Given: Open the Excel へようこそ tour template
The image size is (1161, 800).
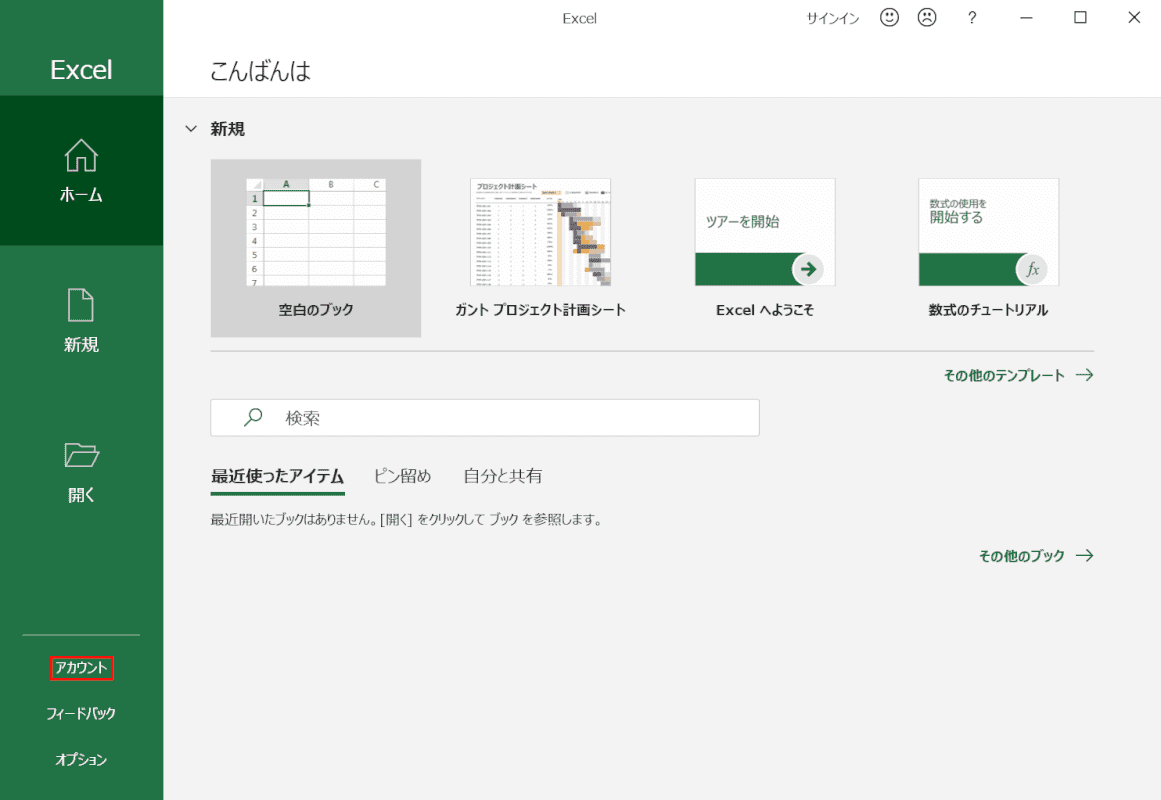Looking at the screenshot, I should pos(765,248).
